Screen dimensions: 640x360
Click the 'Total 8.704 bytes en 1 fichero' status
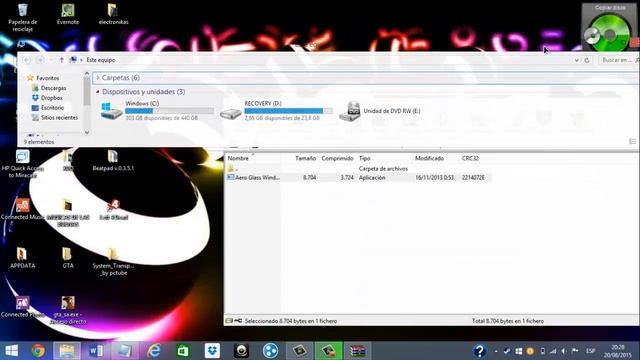(x=508, y=321)
